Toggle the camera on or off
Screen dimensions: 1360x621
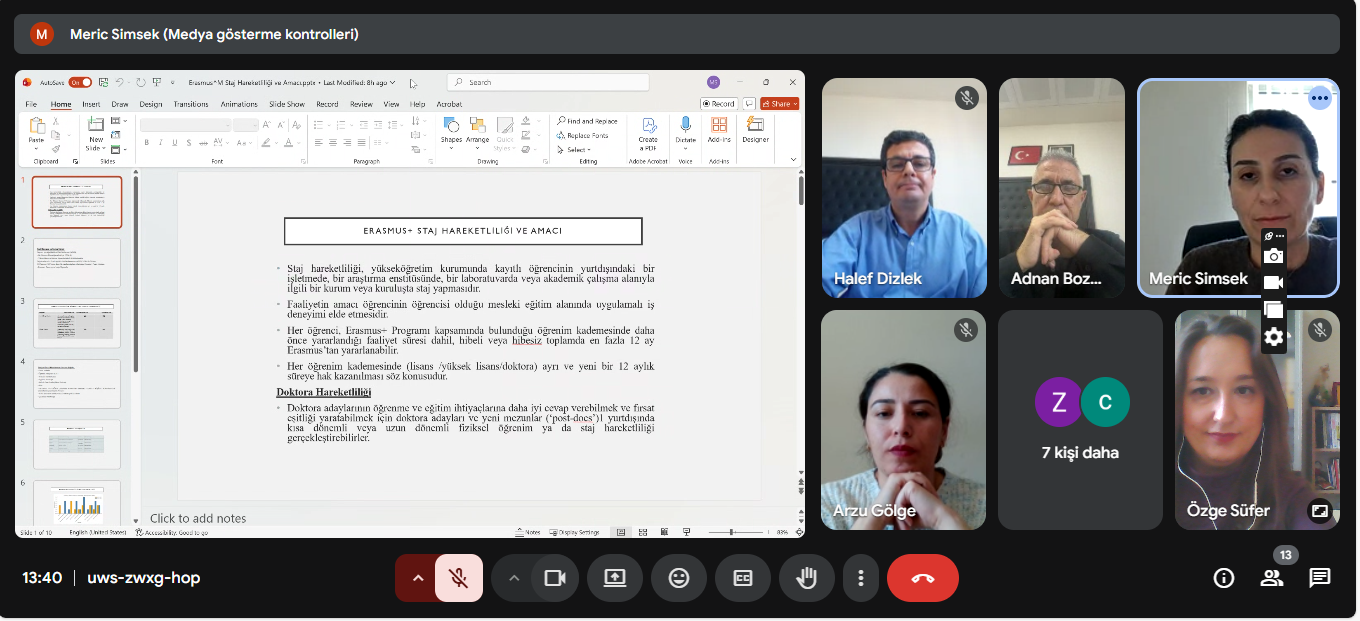(x=554, y=578)
